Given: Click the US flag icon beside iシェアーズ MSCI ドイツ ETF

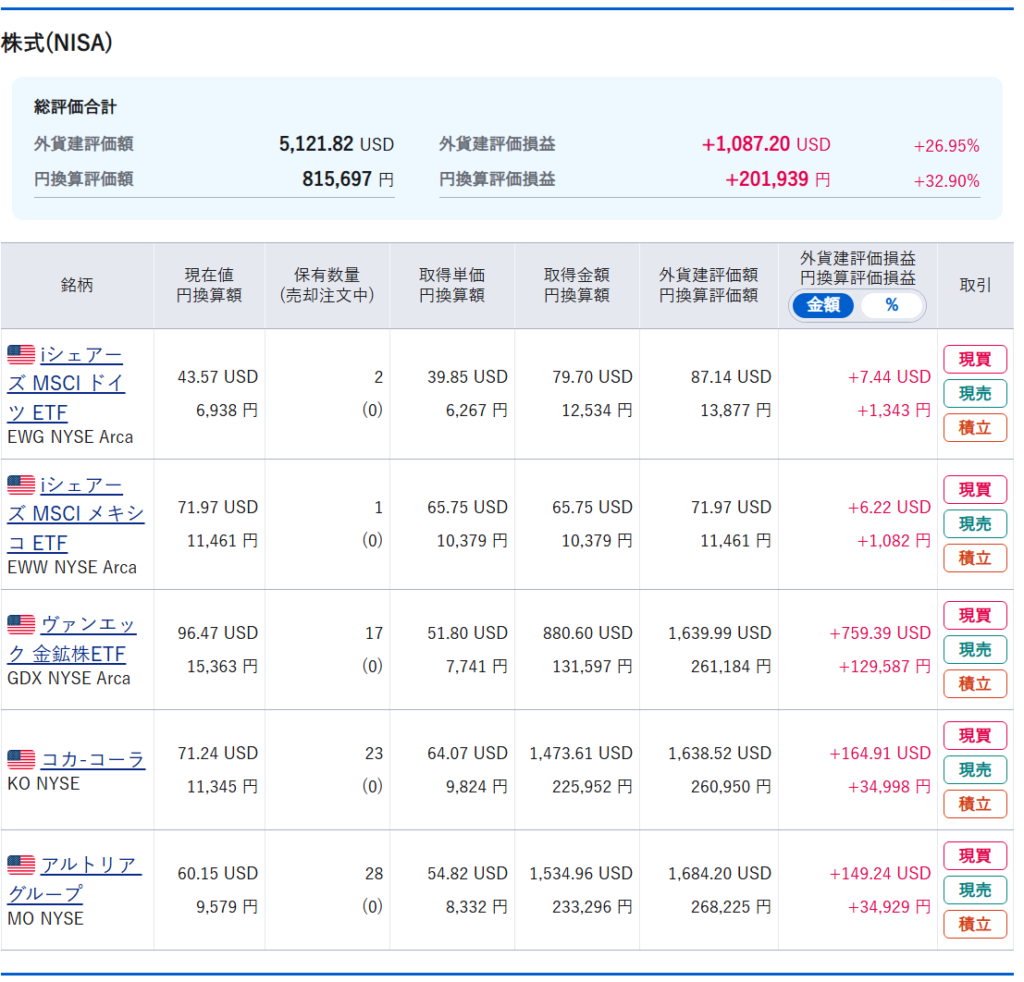Looking at the screenshot, I should pyautogui.click(x=21, y=354).
